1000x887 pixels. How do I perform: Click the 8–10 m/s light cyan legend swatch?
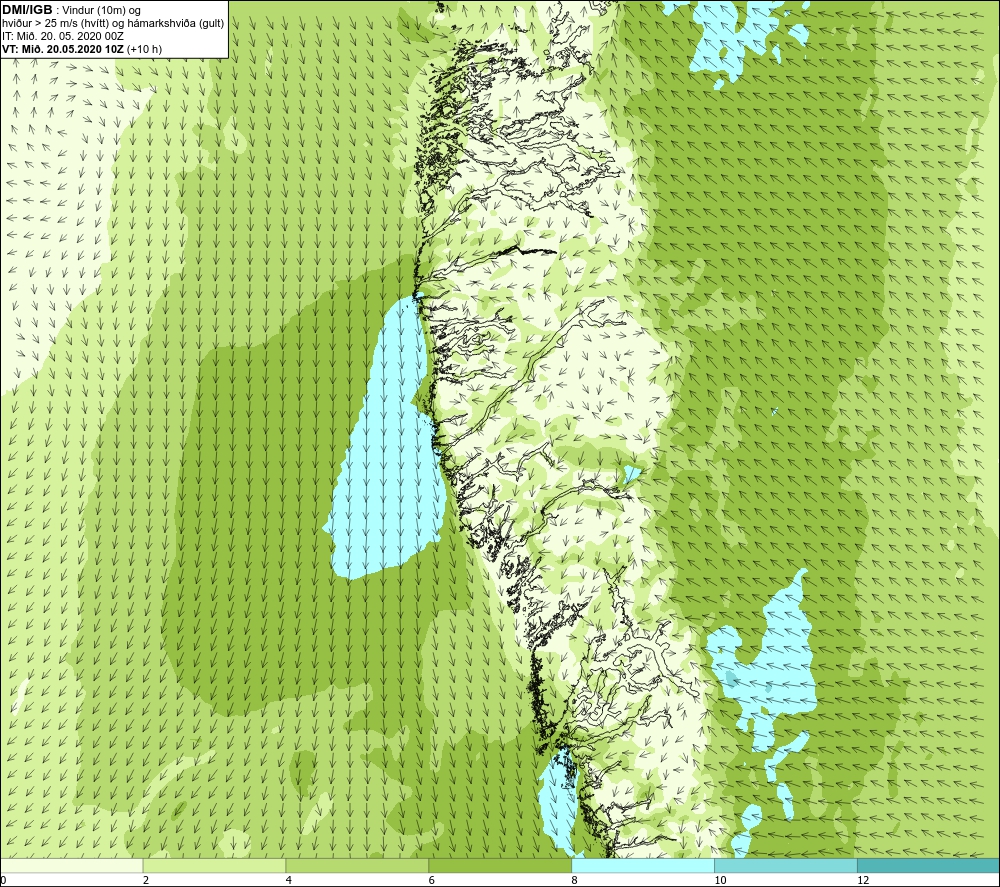(x=643, y=865)
